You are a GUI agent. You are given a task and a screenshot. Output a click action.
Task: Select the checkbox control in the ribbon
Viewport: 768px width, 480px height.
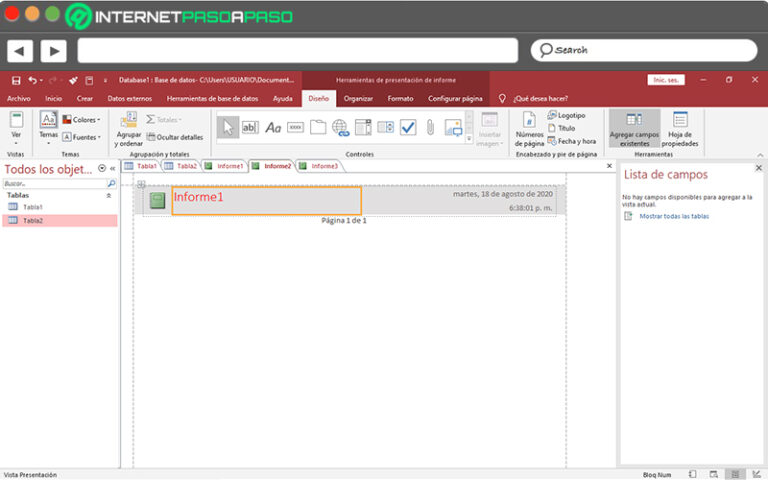[x=408, y=127]
